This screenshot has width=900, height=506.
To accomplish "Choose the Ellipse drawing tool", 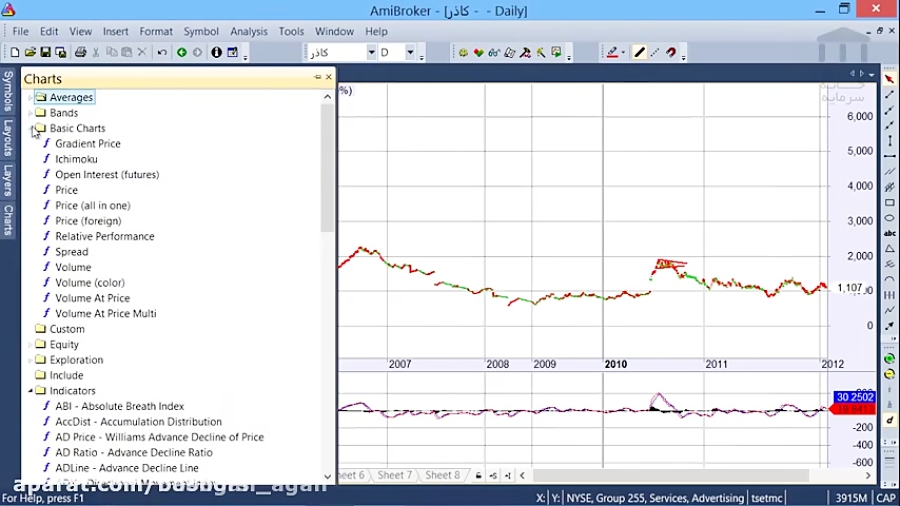I will click(x=889, y=218).
